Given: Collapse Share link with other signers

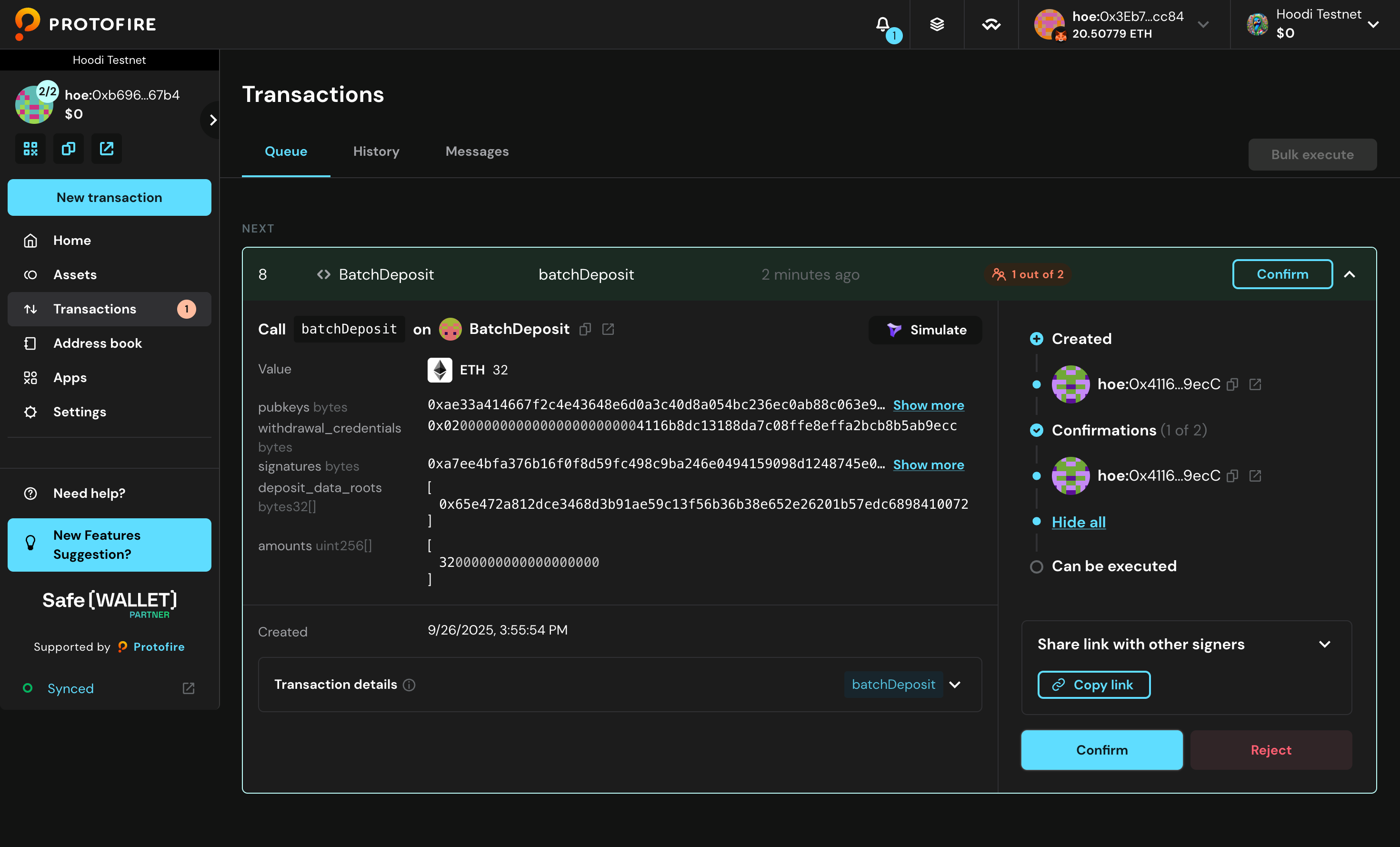Looking at the screenshot, I should 1324,644.
